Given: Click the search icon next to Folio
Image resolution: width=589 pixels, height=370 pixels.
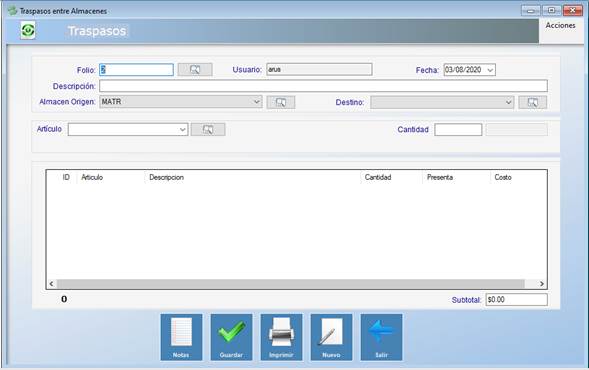Looking at the screenshot, I should (195, 69).
